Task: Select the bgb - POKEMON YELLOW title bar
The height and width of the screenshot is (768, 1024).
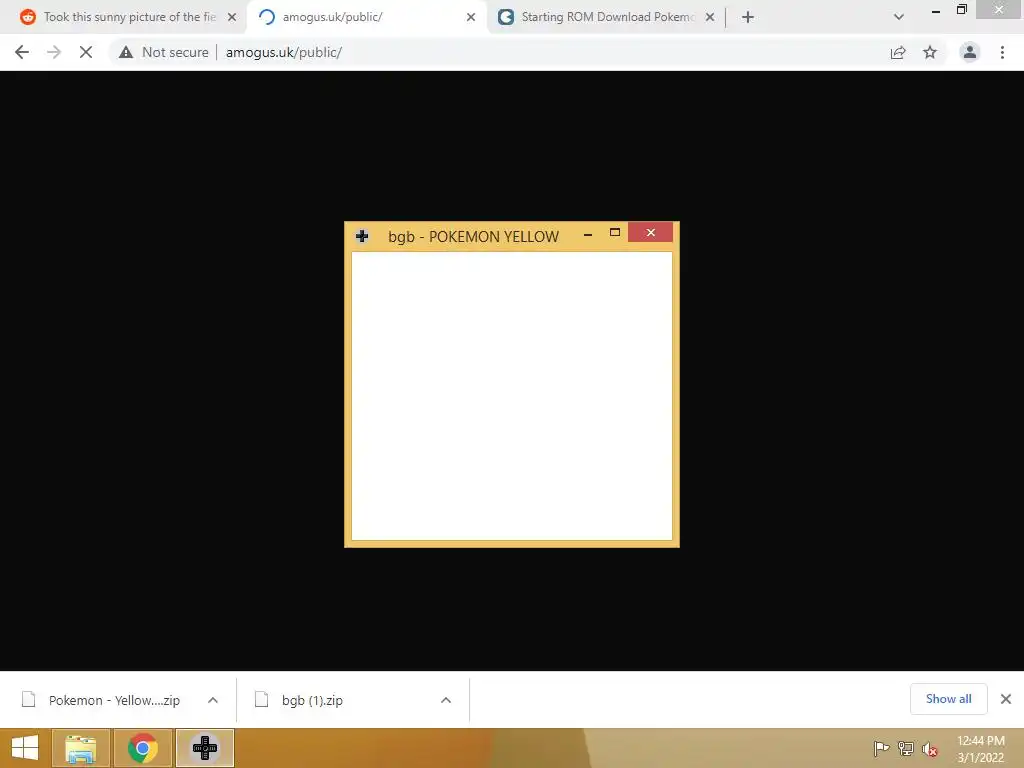Action: [x=473, y=237]
